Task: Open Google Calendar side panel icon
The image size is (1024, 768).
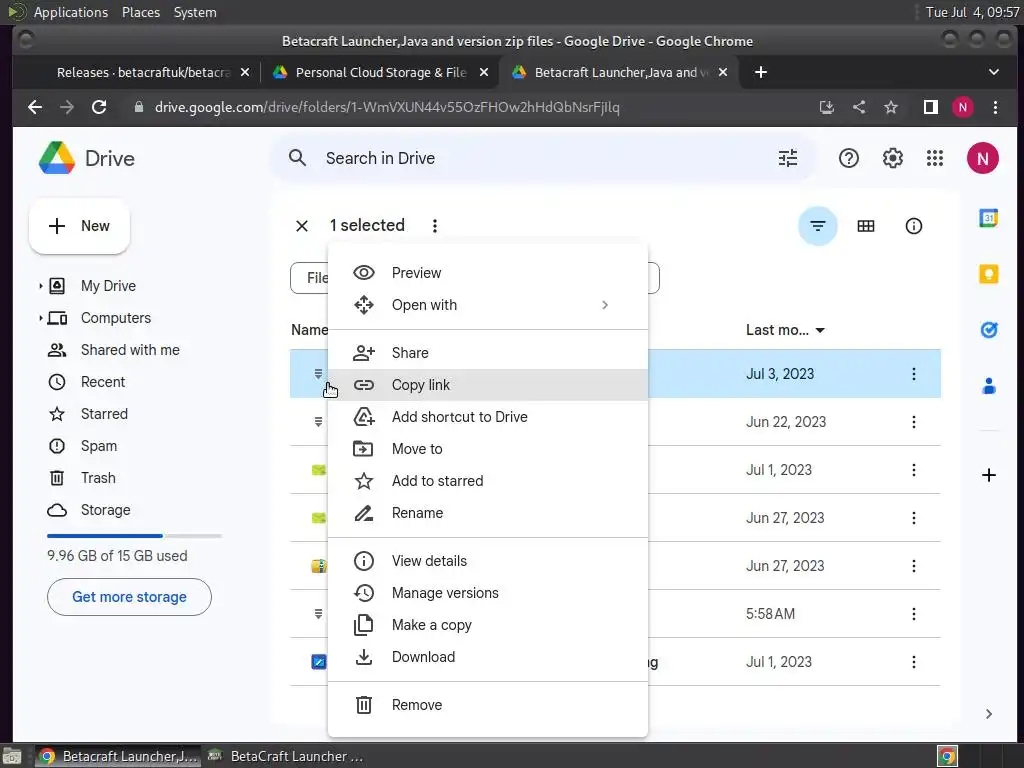Action: point(989,218)
